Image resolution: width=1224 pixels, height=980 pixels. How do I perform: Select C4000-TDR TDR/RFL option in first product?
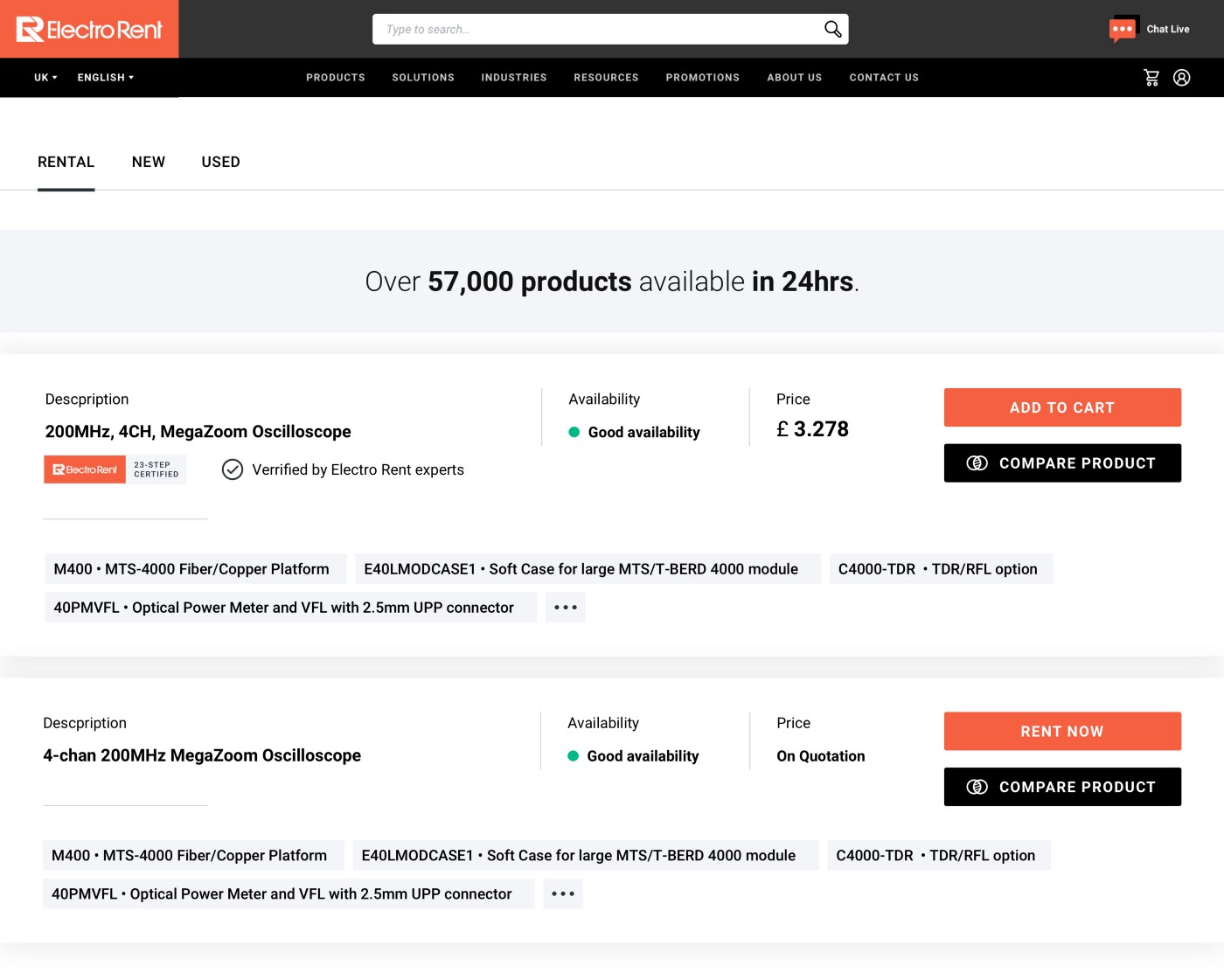point(942,569)
